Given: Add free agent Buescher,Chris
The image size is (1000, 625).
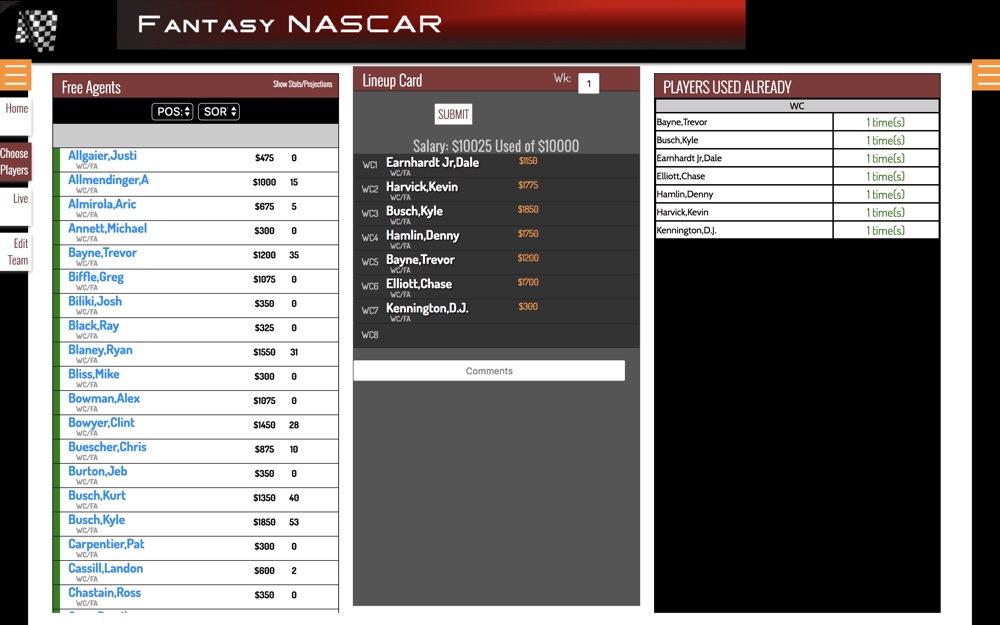Looking at the screenshot, I should click(x=107, y=446).
